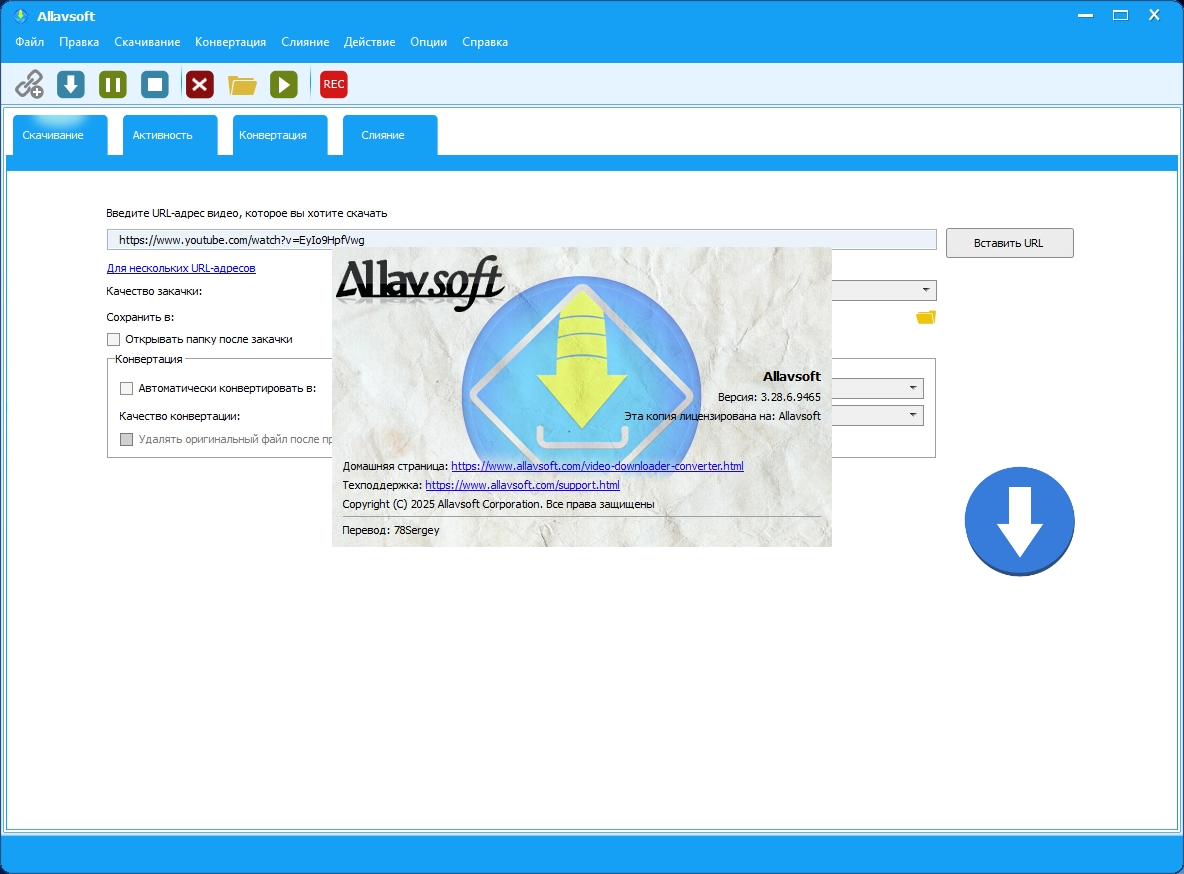This screenshot has height=874, width=1184.
Task: Open the Правка menu
Action: (x=79, y=42)
